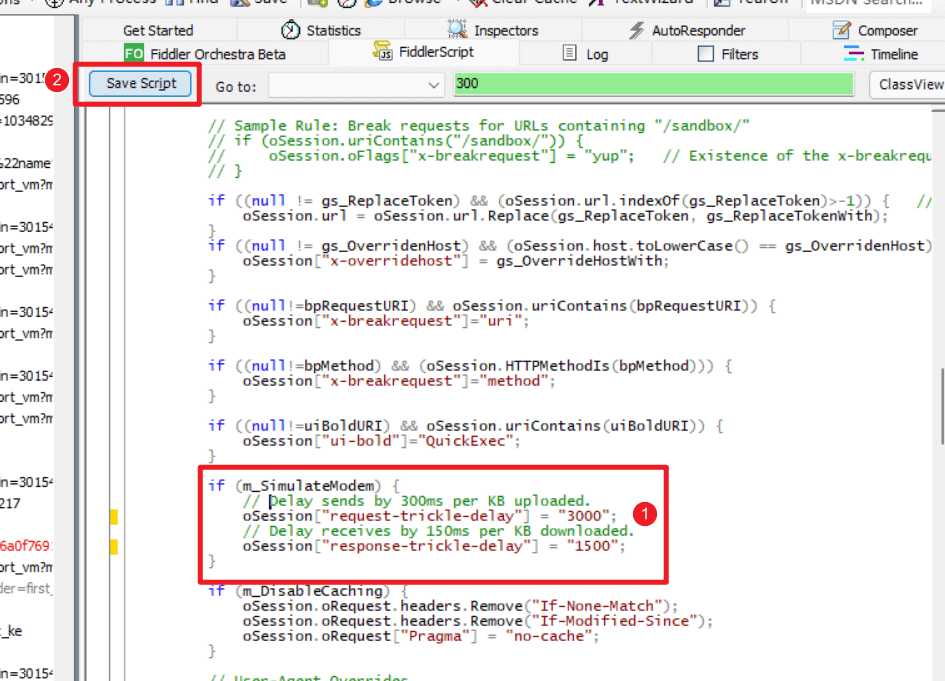Screen dimensions: 945x681
Task: Click the headers.Remove("If-Modified-Since") line
Action: [x=478, y=621]
